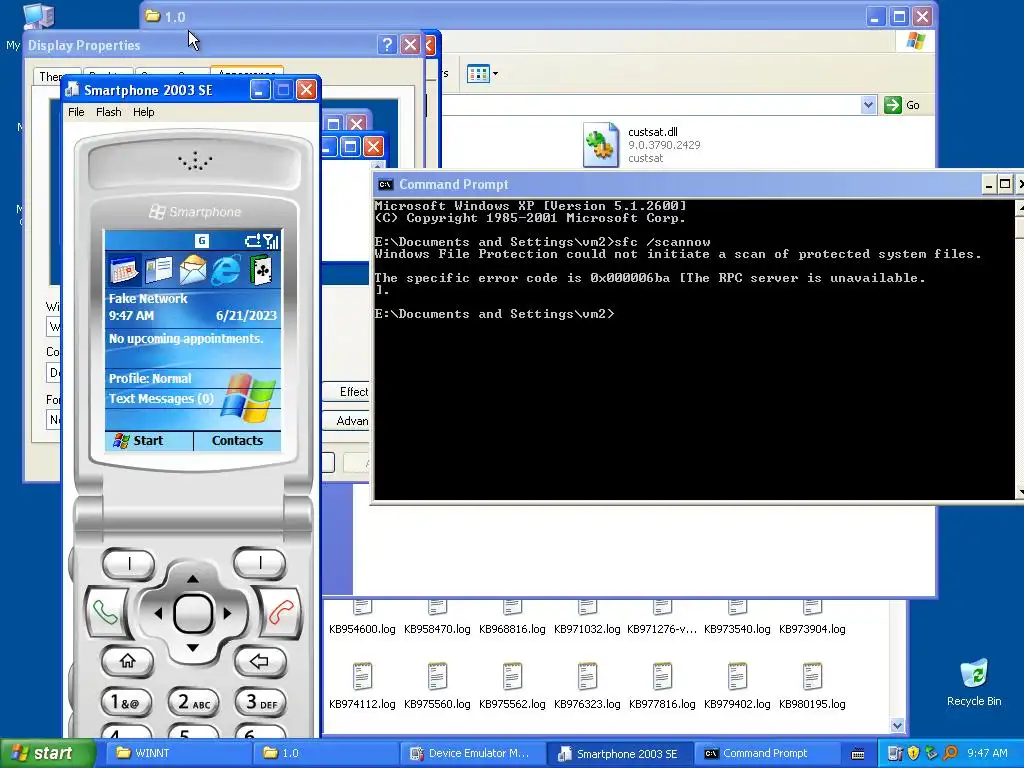Click the clock showing 9:47 AM
1024x768 pixels.
987,753
